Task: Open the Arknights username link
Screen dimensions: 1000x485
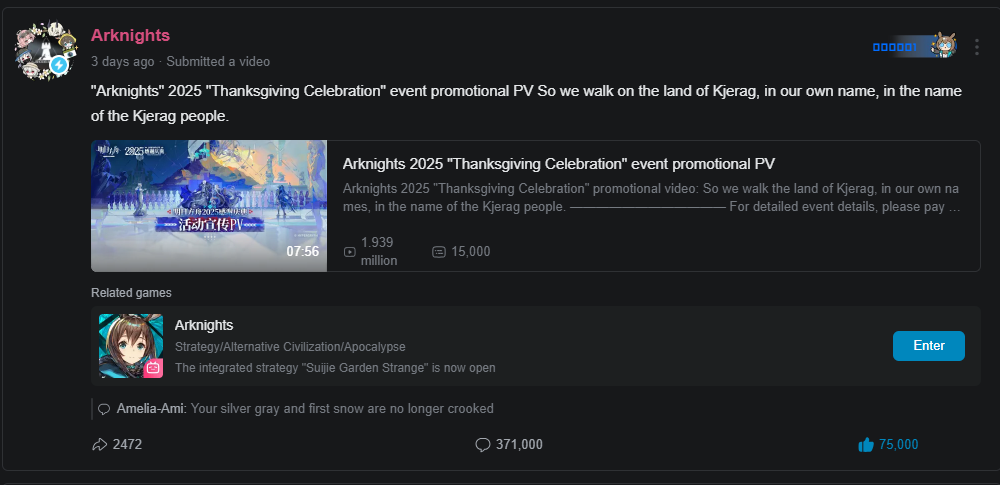Action: (x=130, y=36)
